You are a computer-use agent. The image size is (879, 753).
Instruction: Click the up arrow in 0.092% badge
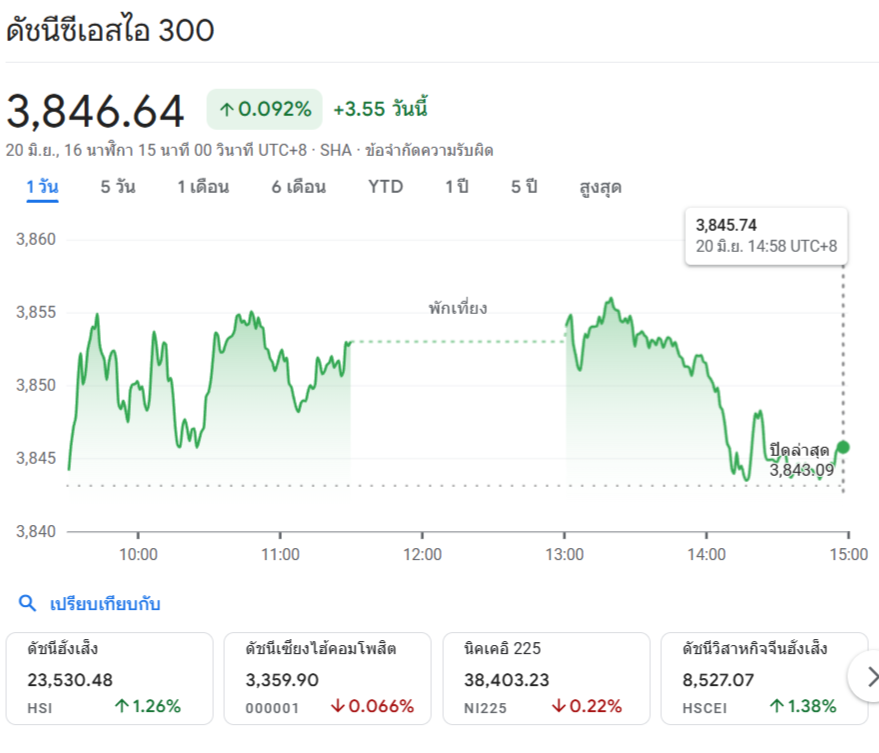[x=226, y=109]
